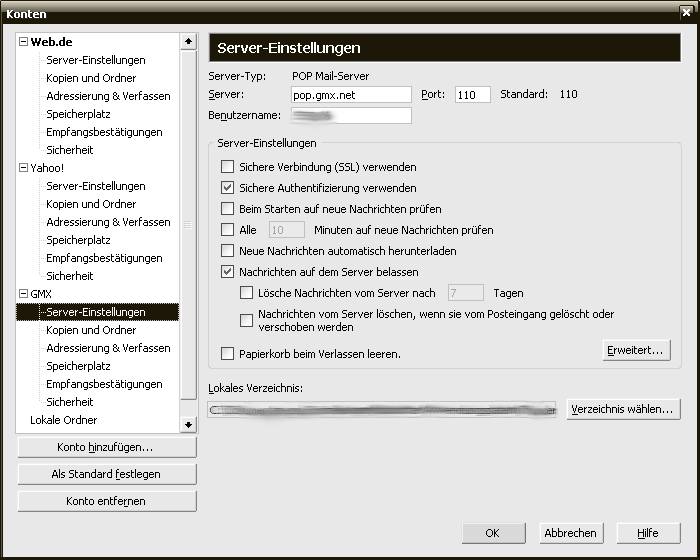This screenshot has width=700, height=560.
Task: Click Konto hinzufügen... button
Action: 107,447
